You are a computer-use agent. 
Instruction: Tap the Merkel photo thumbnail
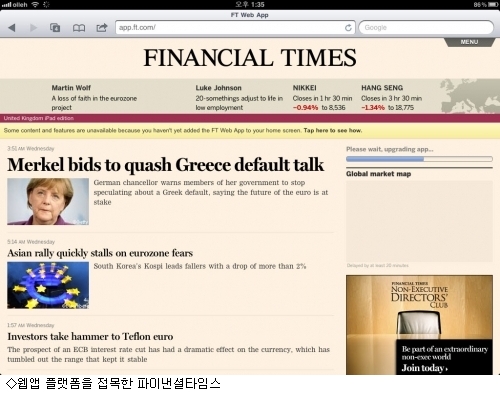point(48,201)
